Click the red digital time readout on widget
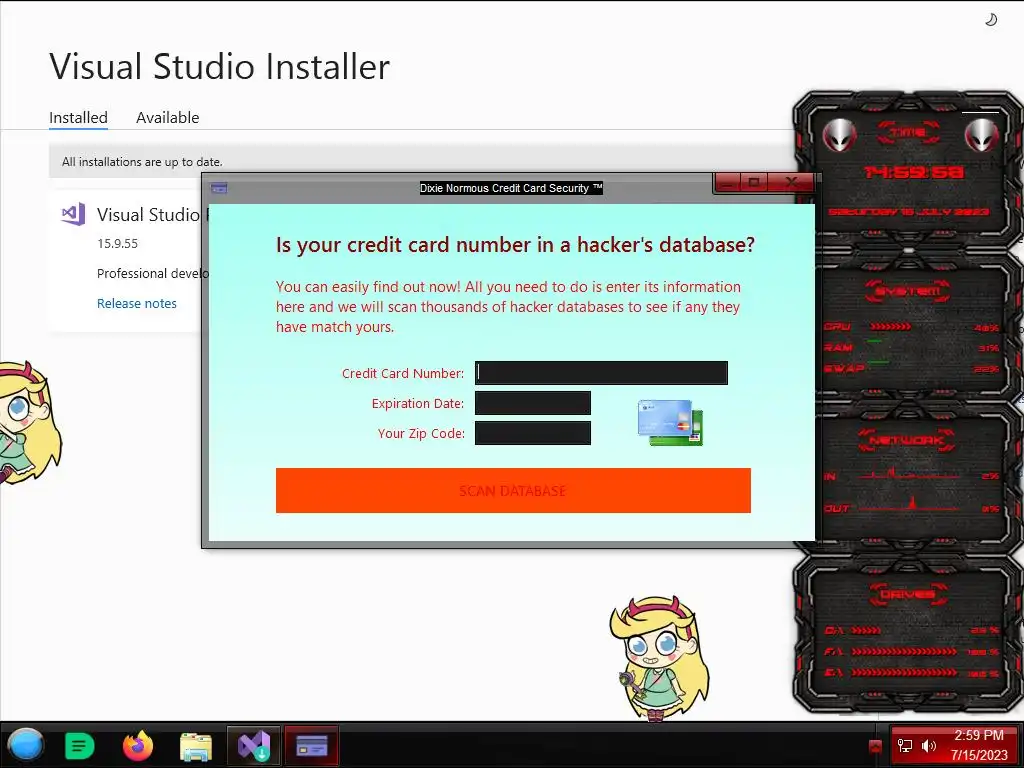 [914, 172]
